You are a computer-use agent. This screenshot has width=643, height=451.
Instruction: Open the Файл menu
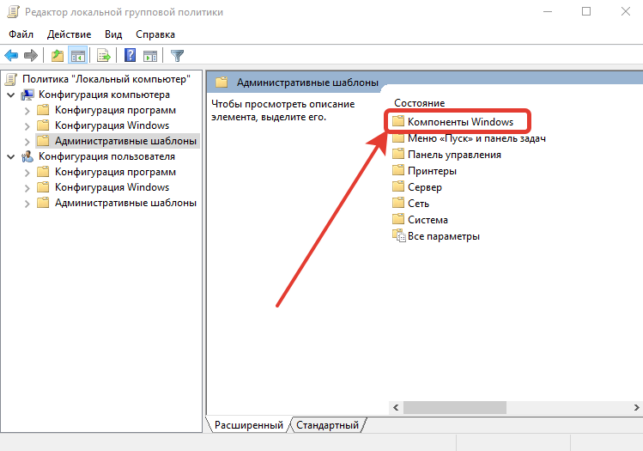coord(21,34)
